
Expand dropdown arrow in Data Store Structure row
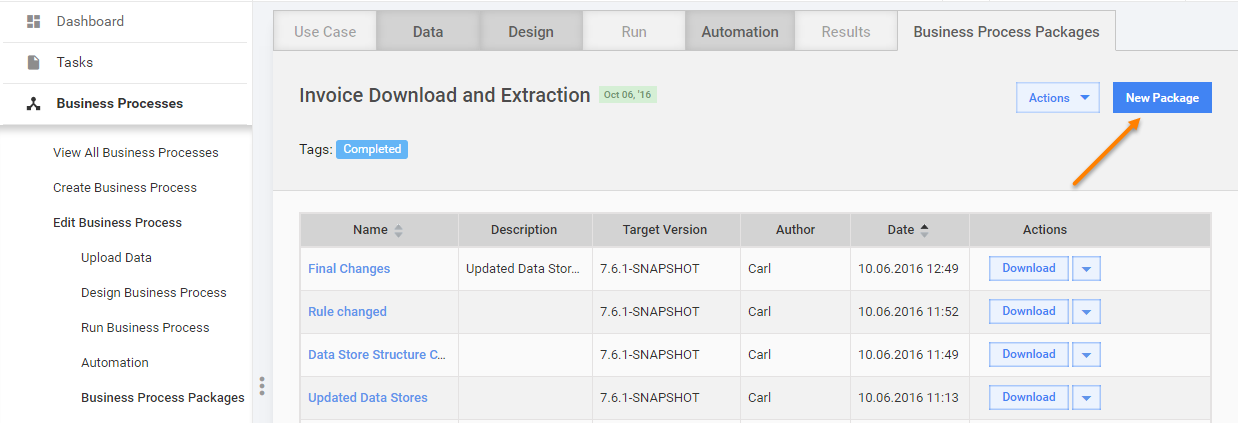pyautogui.click(x=1086, y=355)
